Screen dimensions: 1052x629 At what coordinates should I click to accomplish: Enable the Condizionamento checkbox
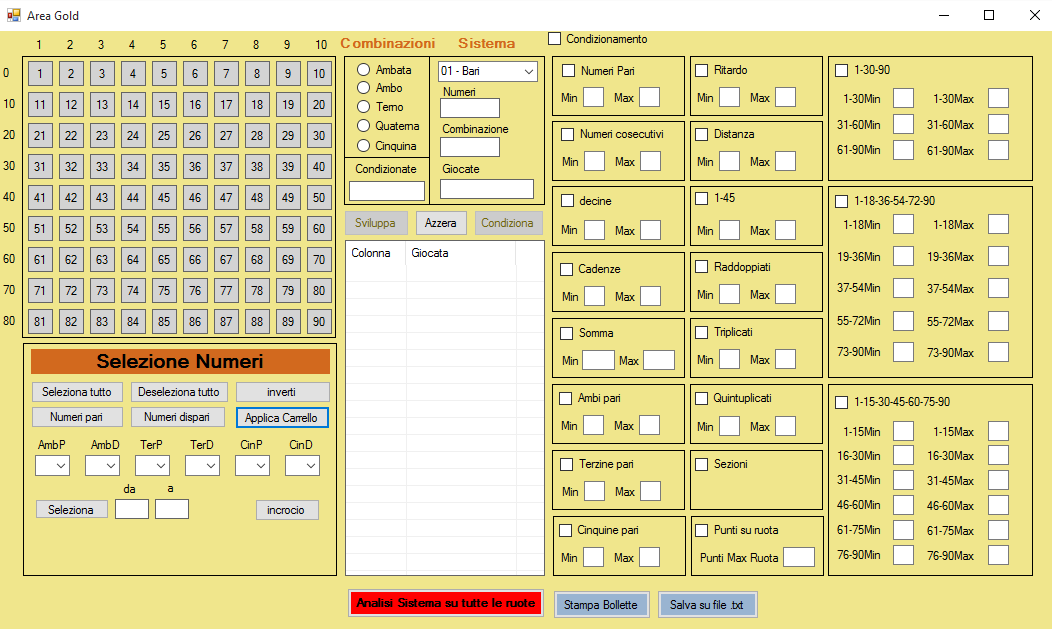click(x=555, y=39)
